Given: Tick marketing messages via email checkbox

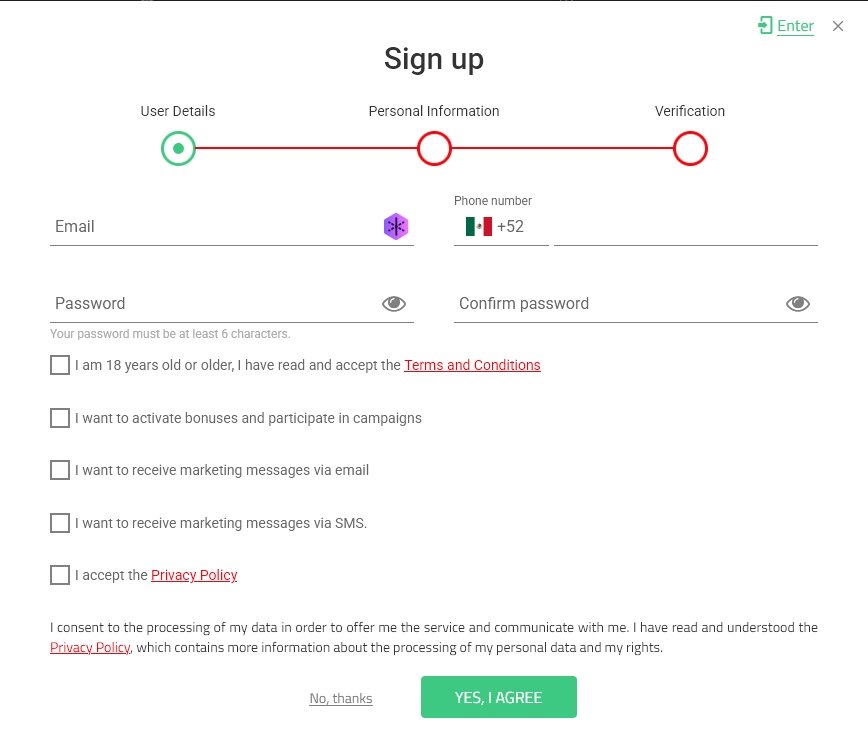Looking at the screenshot, I should click(60, 470).
